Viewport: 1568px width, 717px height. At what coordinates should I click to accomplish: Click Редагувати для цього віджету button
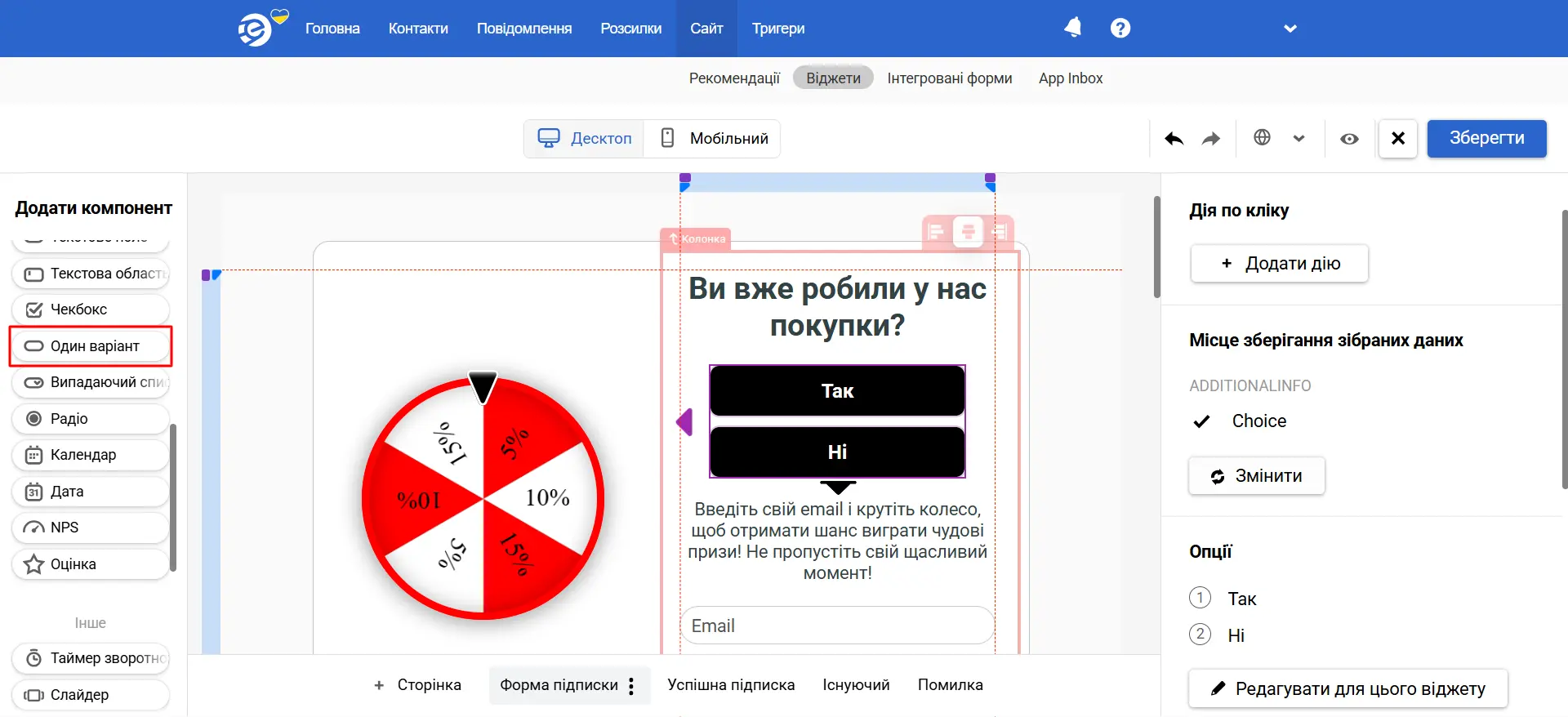tap(1348, 689)
